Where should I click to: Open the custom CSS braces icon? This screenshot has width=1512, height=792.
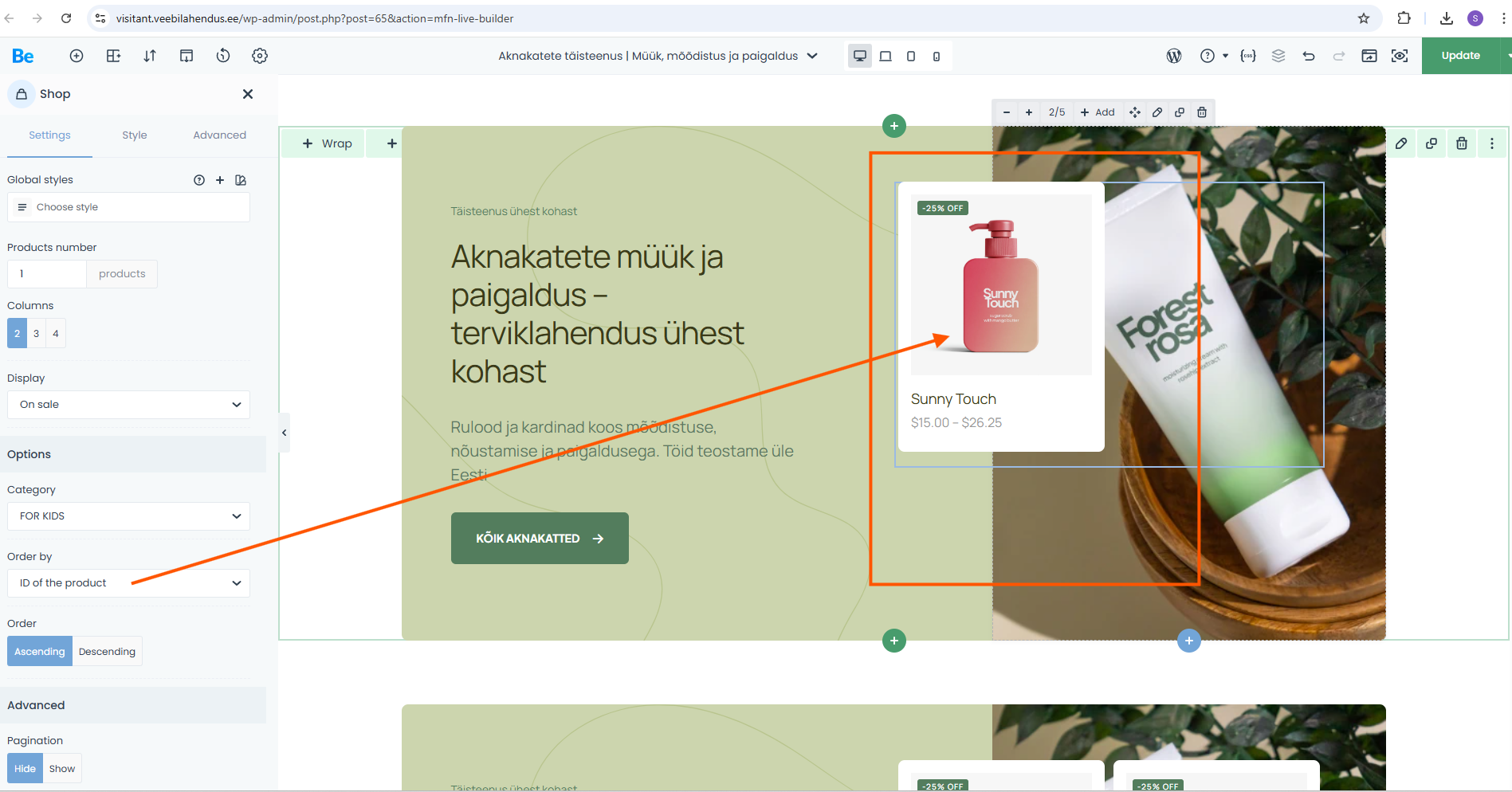tap(1248, 56)
